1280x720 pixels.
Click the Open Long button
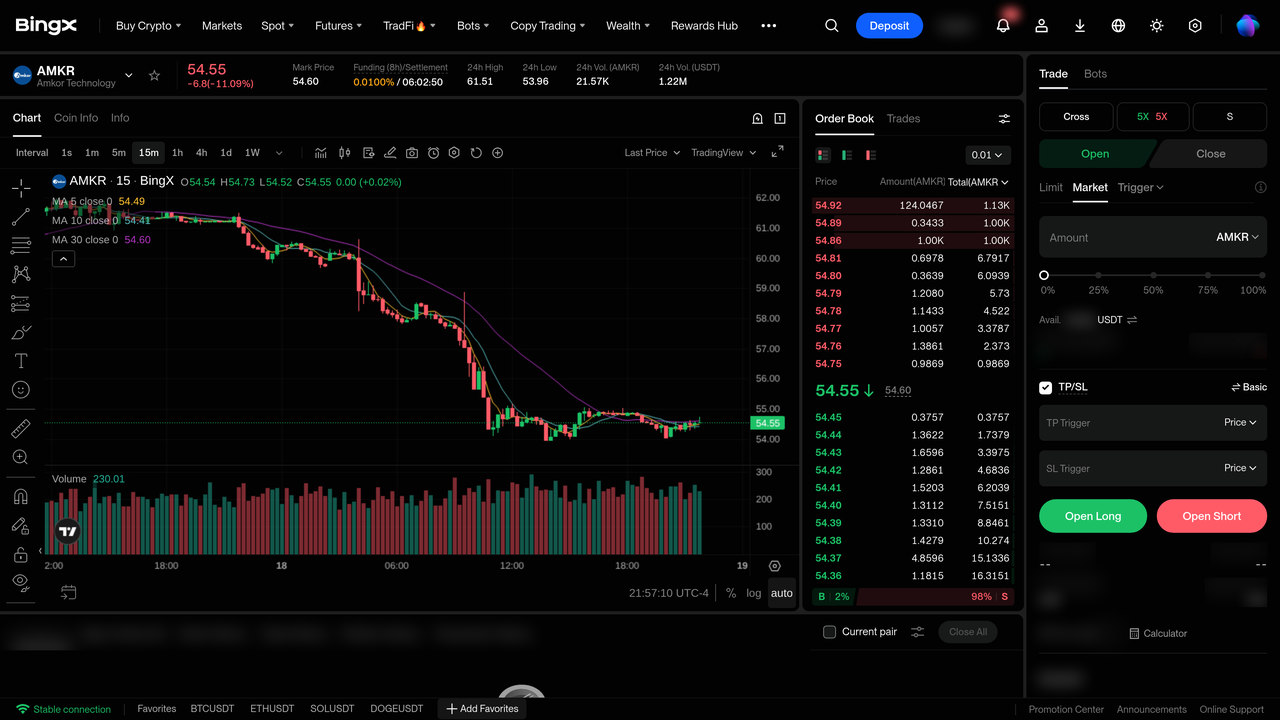pyautogui.click(x=1093, y=516)
